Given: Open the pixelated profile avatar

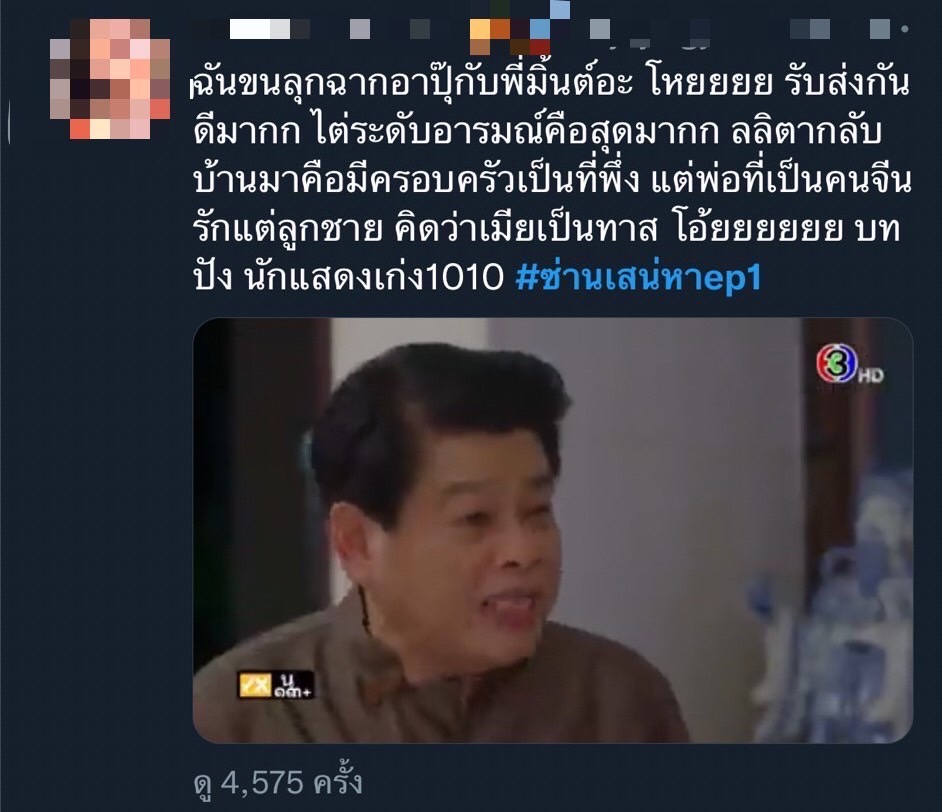Looking at the screenshot, I should coord(110,79).
